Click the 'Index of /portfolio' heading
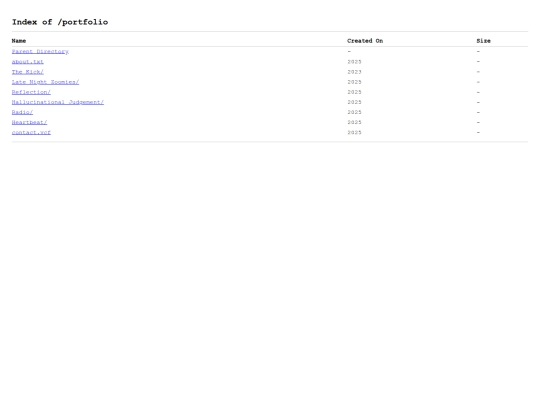540x405 pixels. tap(60, 22)
